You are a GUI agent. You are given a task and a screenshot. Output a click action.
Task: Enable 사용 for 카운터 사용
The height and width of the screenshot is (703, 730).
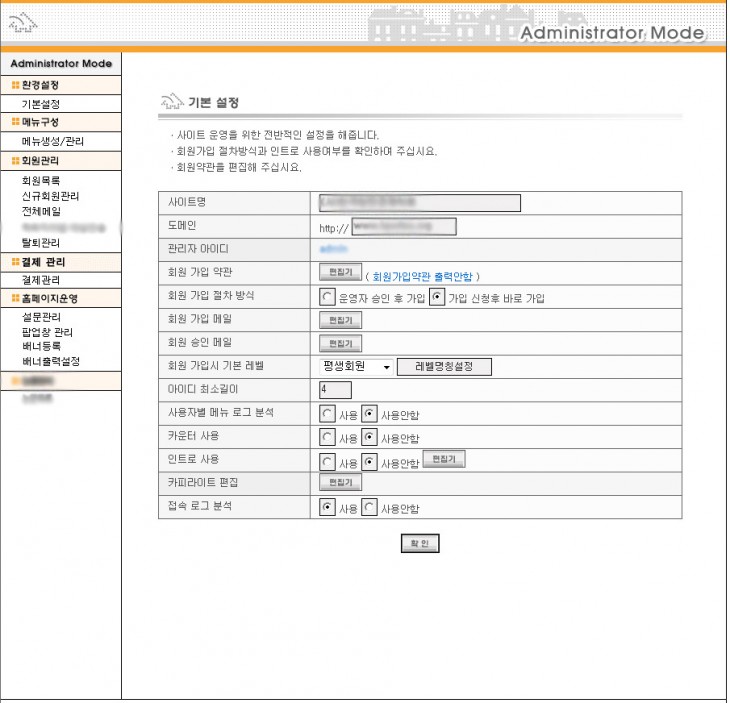coord(327,437)
